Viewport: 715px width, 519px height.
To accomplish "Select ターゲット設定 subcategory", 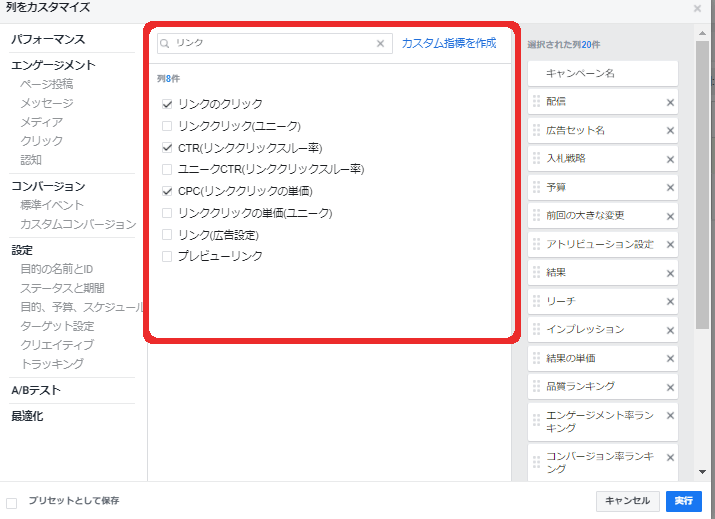I will pyautogui.click(x=57, y=326).
